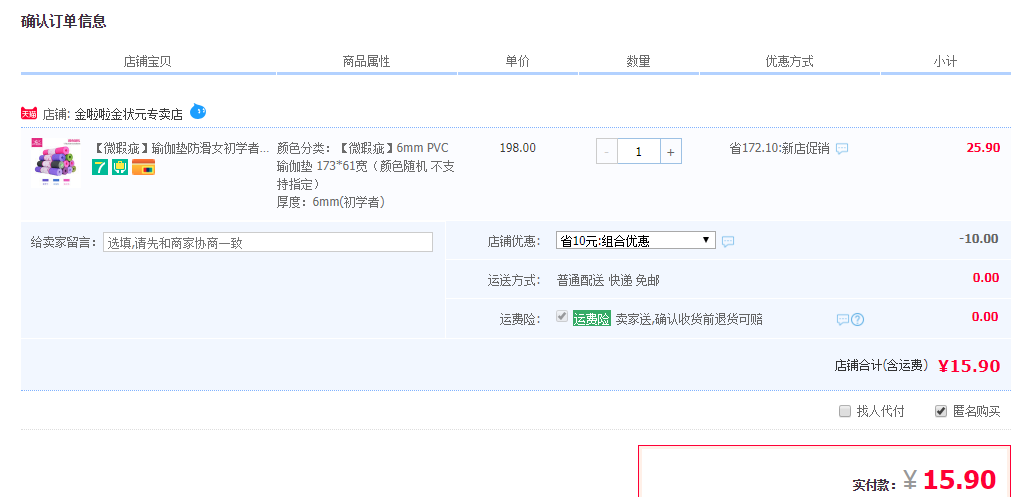
Task: Increase quantity with the plus button
Action: pos(671,151)
